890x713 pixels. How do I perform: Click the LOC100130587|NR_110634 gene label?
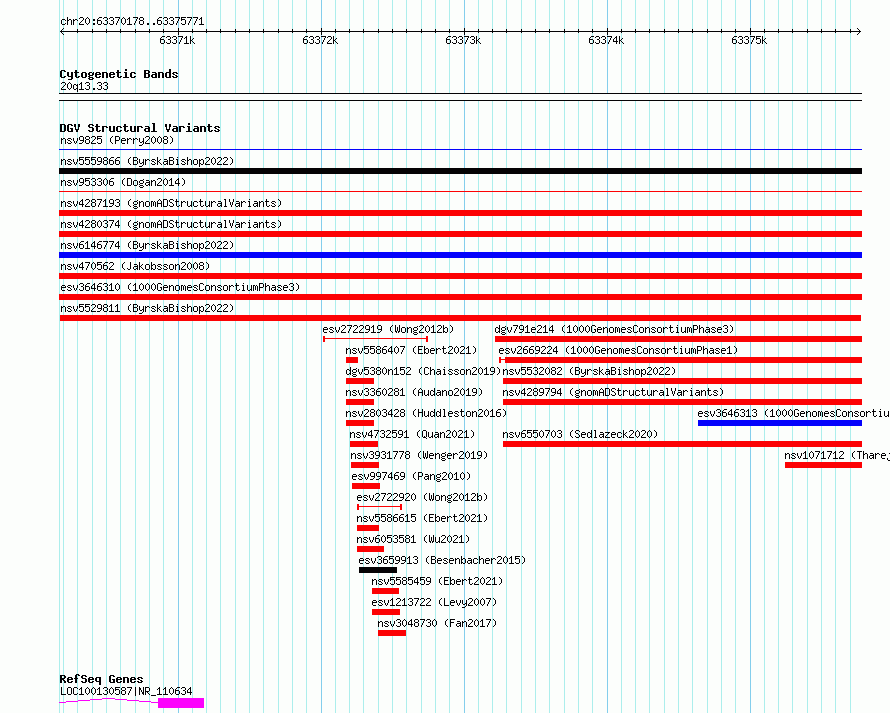[126, 691]
